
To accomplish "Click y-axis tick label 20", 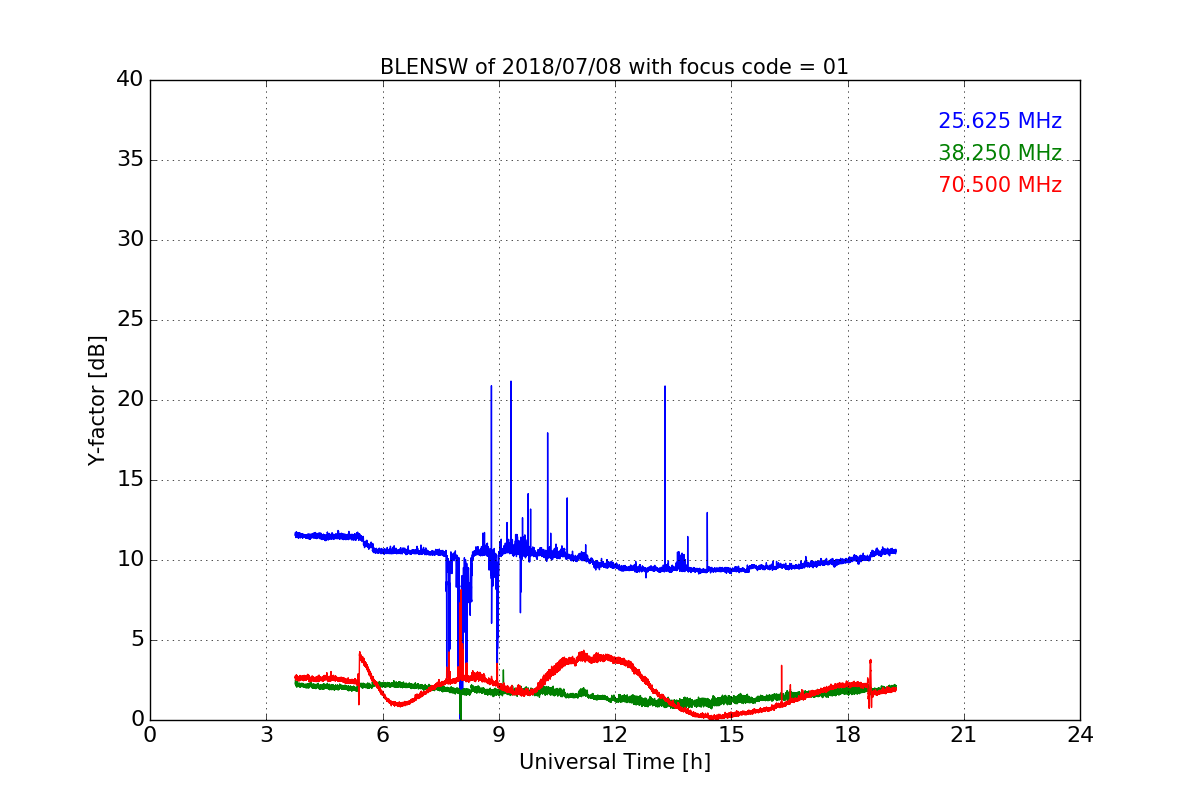I will tap(130, 400).
